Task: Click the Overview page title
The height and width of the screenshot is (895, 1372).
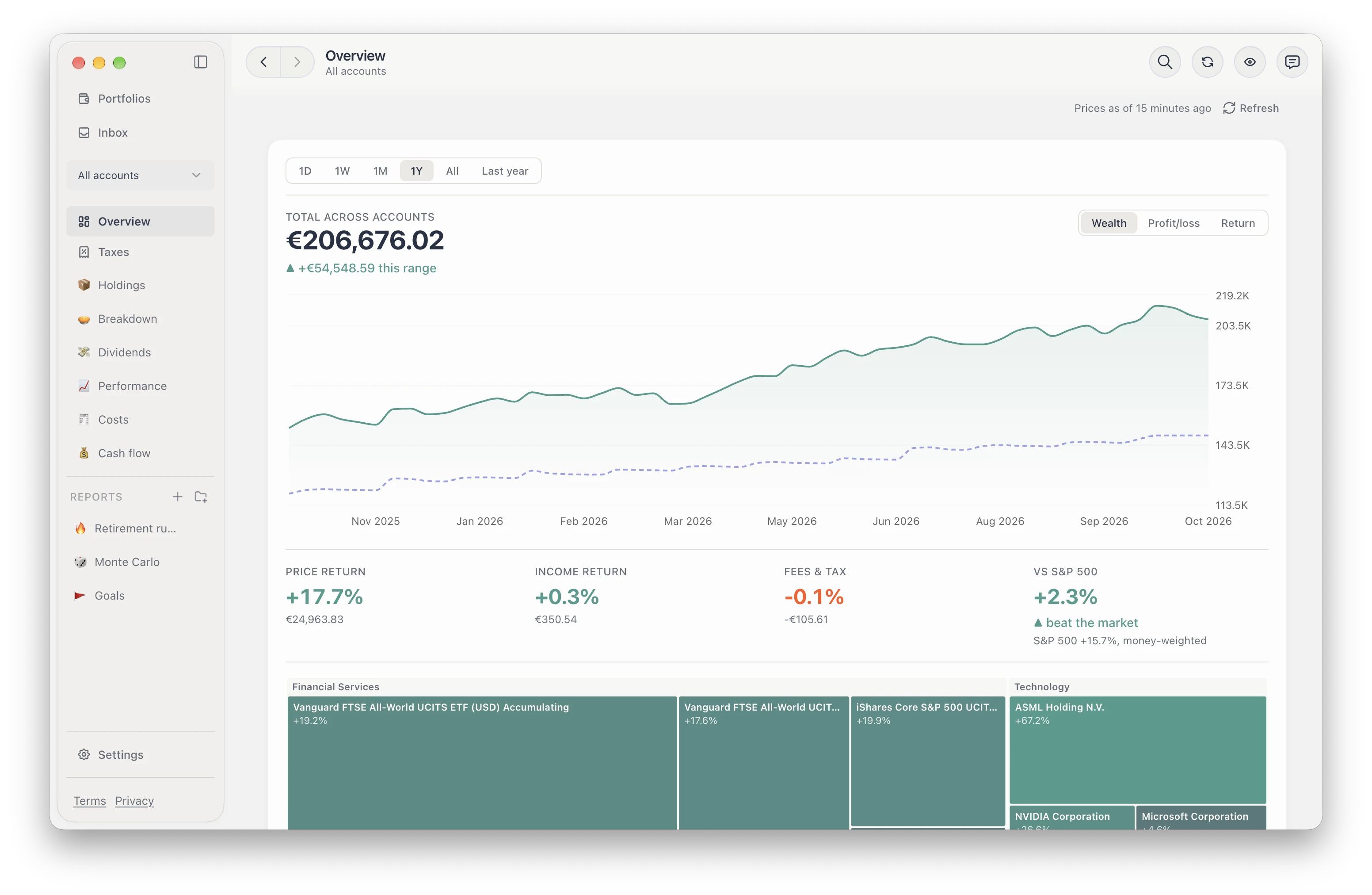Action: (x=355, y=56)
